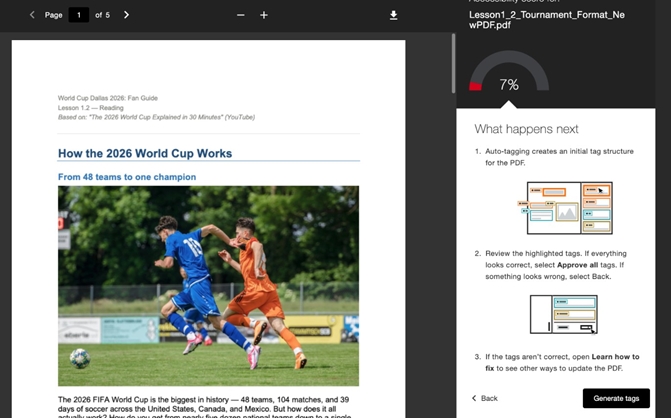Go Back in the tagging panel
671x418 pixels.
point(484,398)
